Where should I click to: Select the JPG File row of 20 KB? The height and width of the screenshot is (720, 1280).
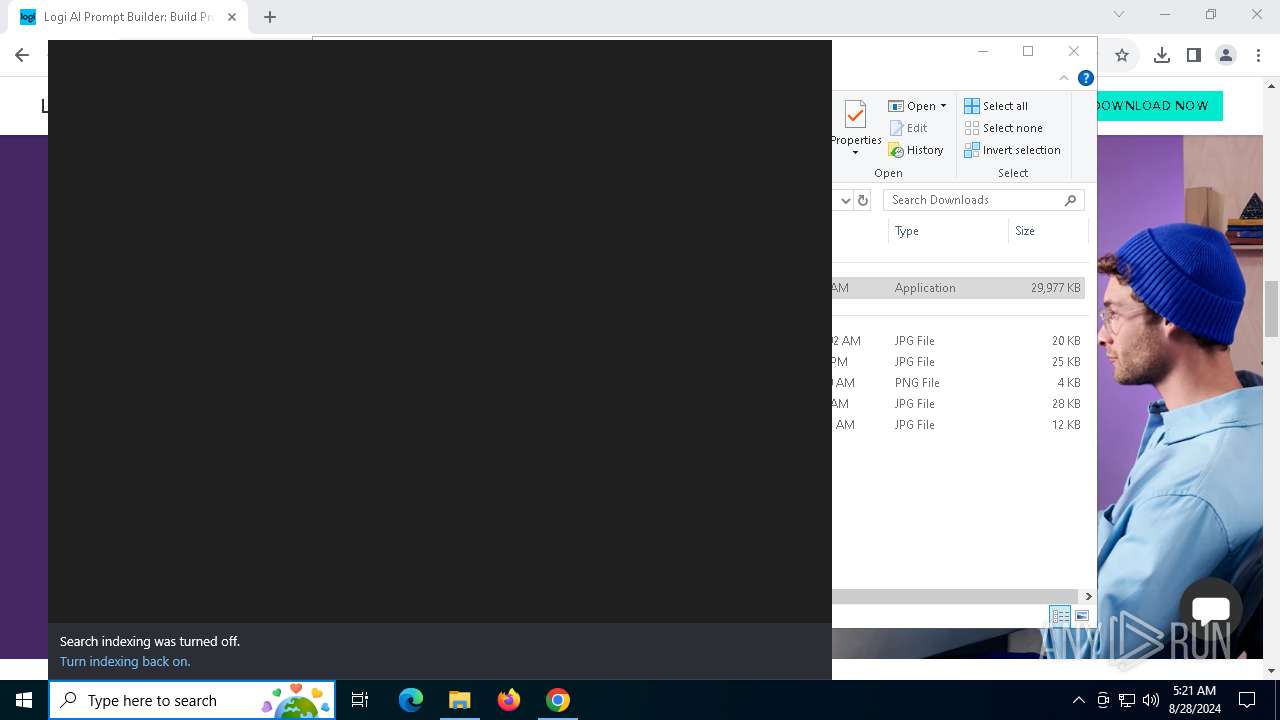click(959, 341)
